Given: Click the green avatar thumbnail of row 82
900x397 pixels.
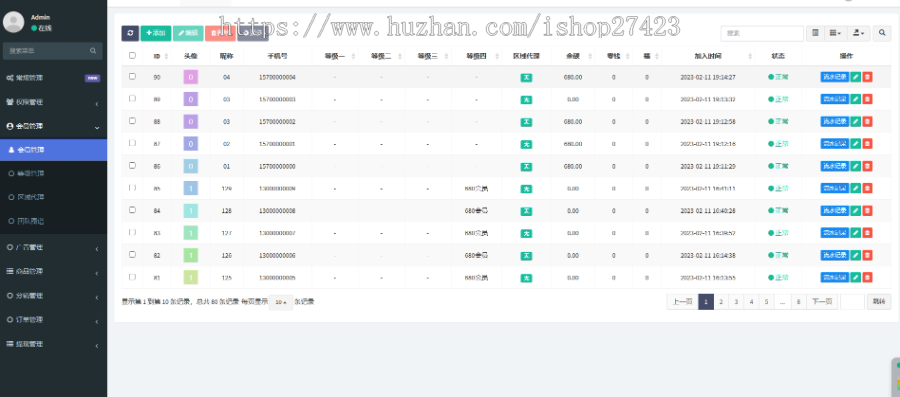Looking at the screenshot, I should click(x=191, y=255).
